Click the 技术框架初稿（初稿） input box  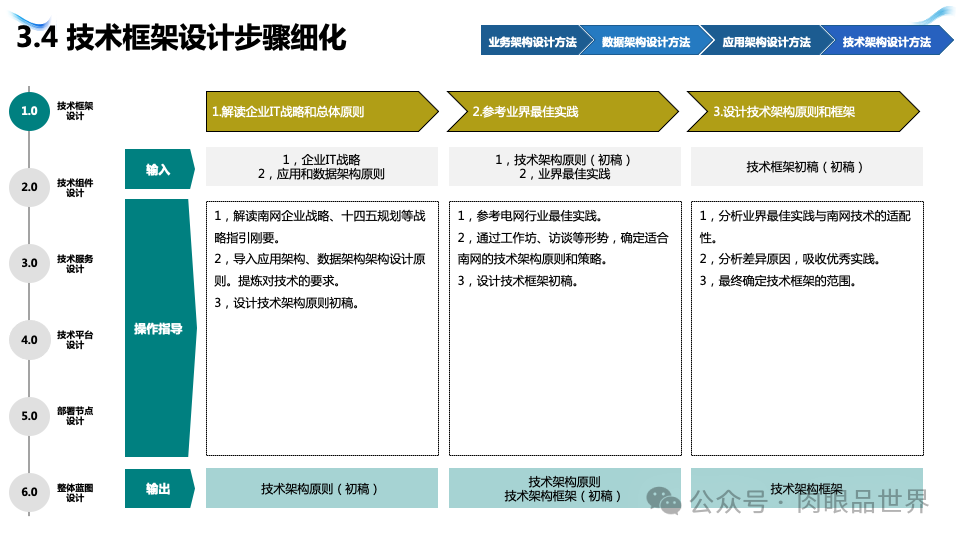click(x=807, y=167)
